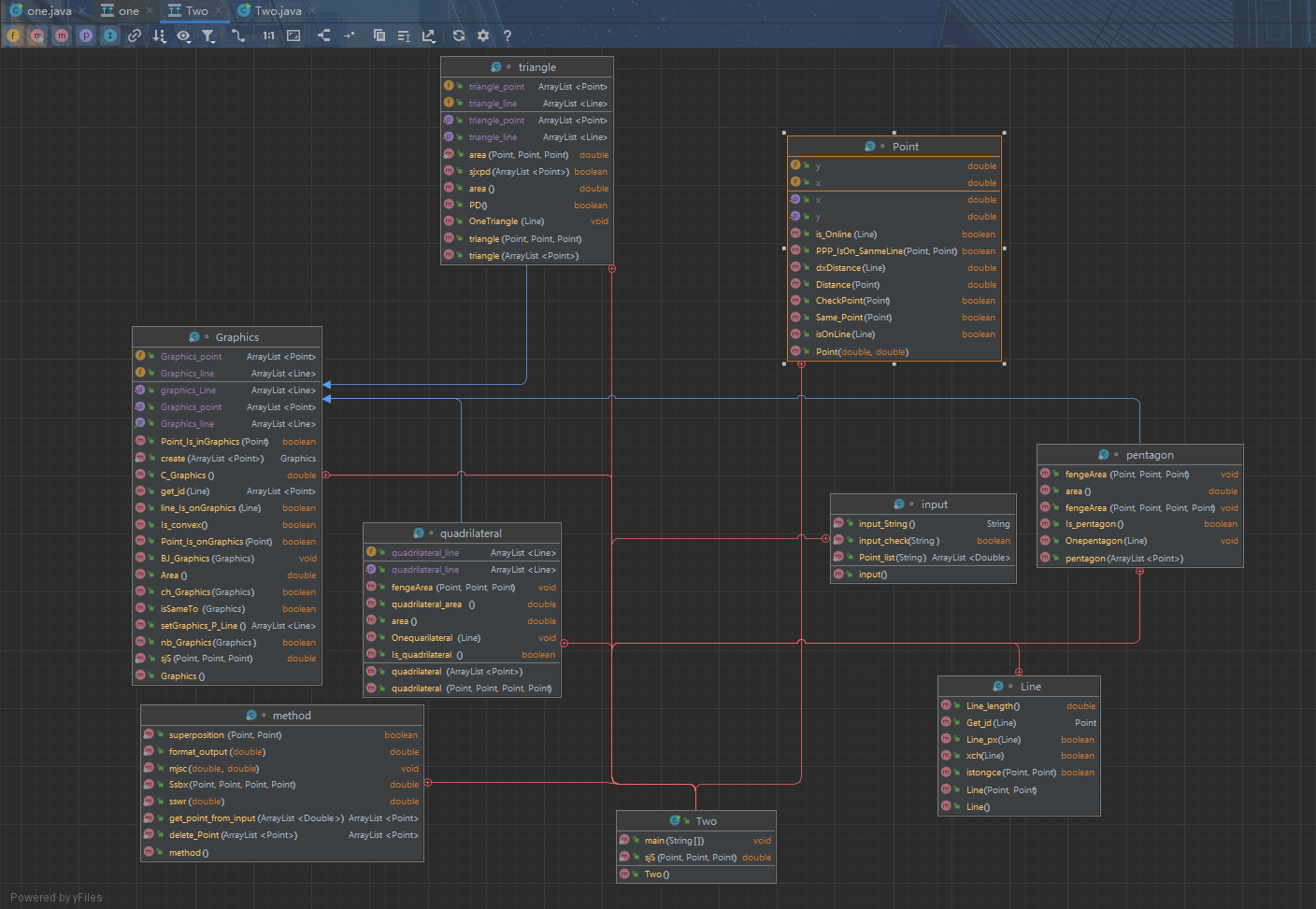1316x909 pixels.
Task: Select the Point class node header
Action: tap(894, 147)
